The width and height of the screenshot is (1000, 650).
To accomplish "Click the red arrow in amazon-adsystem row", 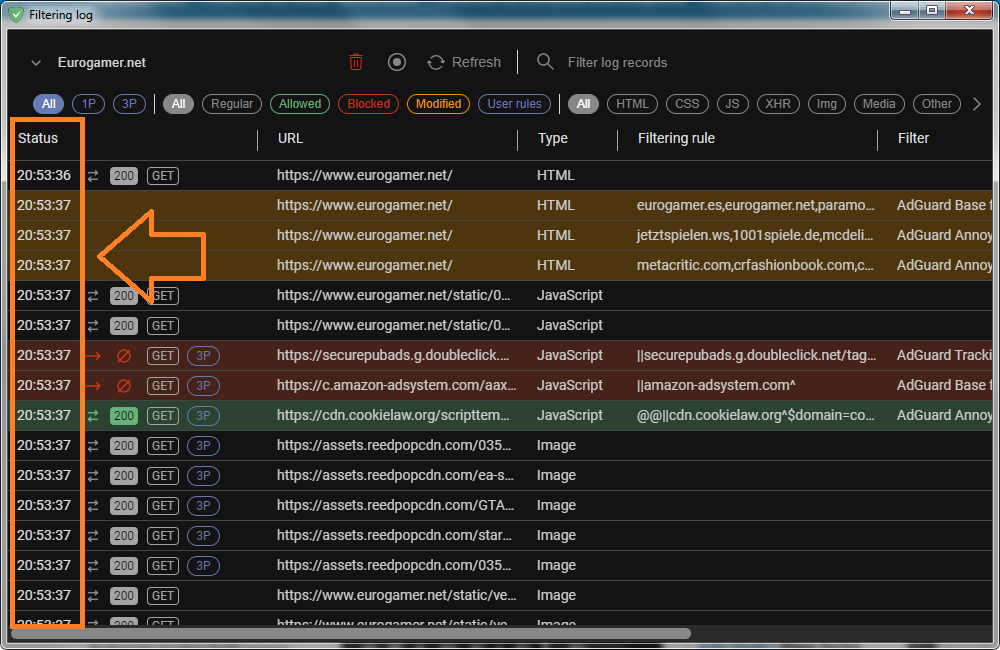I will tap(94, 386).
